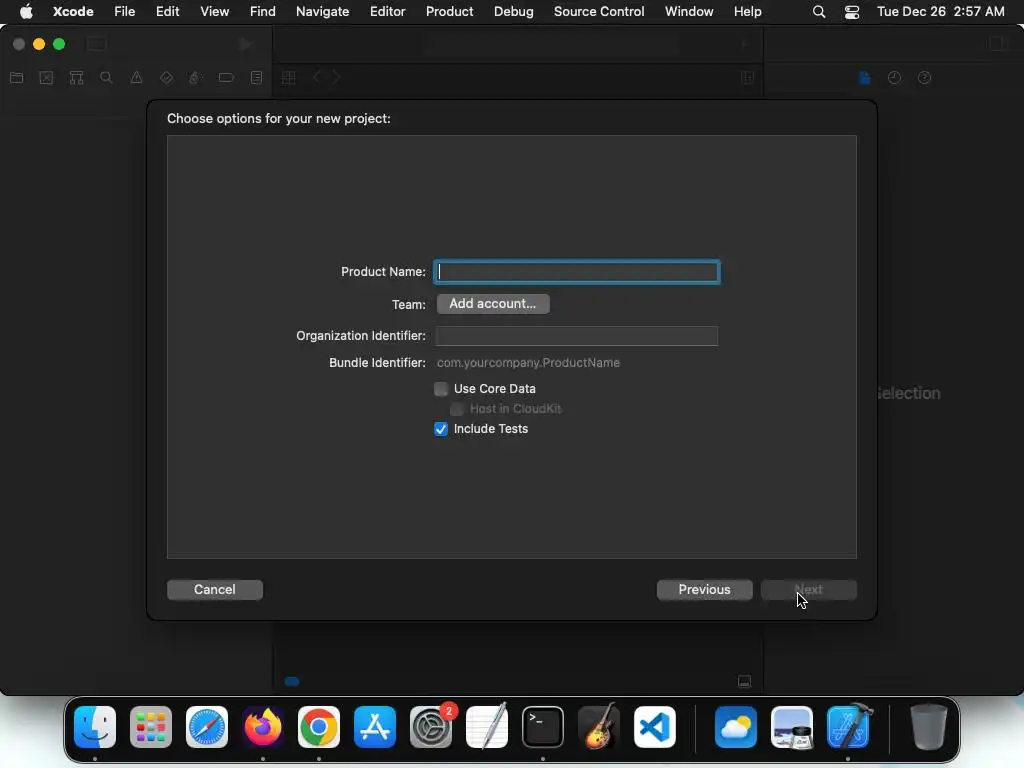The width and height of the screenshot is (1024, 768).
Task: Click the blue filter tag at editor bottom
Action: (x=292, y=681)
